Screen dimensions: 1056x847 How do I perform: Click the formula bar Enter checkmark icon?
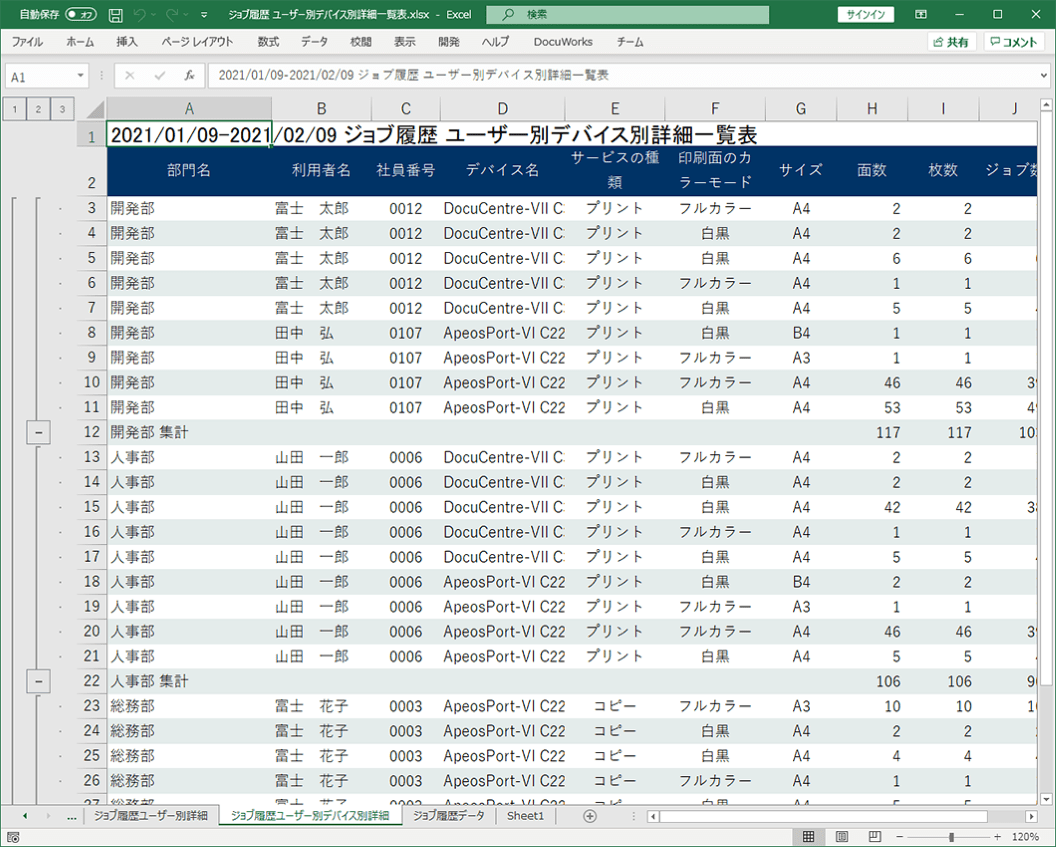coord(160,75)
